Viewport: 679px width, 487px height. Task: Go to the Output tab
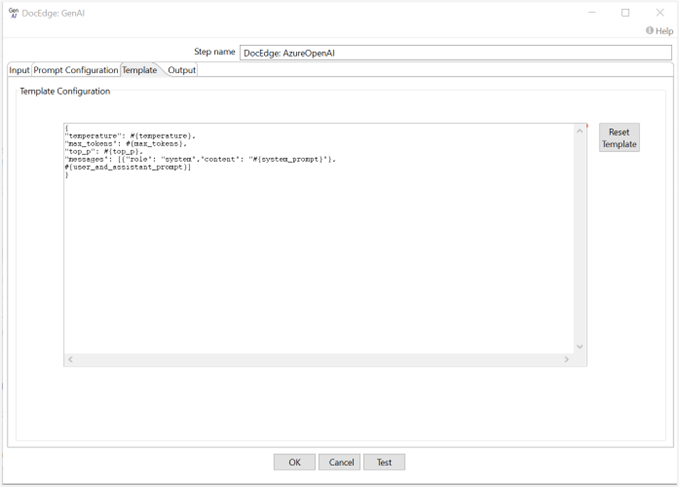(182, 70)
